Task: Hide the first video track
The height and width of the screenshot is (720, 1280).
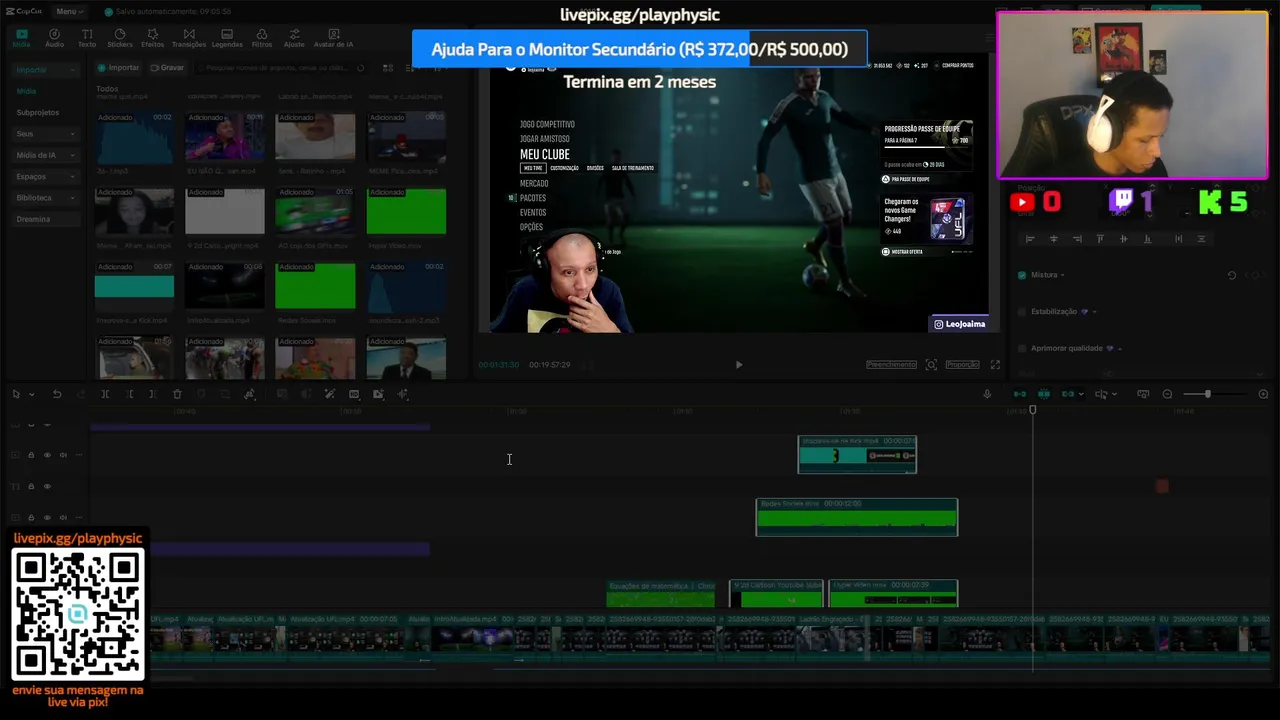Action: pyautogui.click(x=46, y=455)
